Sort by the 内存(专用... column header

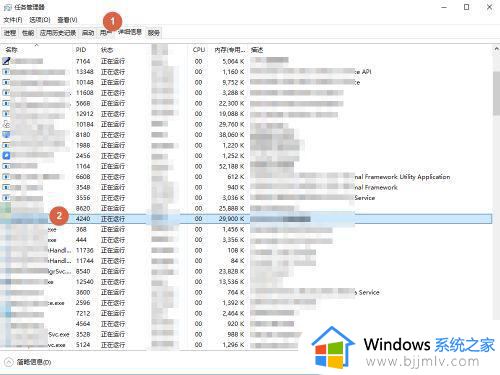point(229,50)
